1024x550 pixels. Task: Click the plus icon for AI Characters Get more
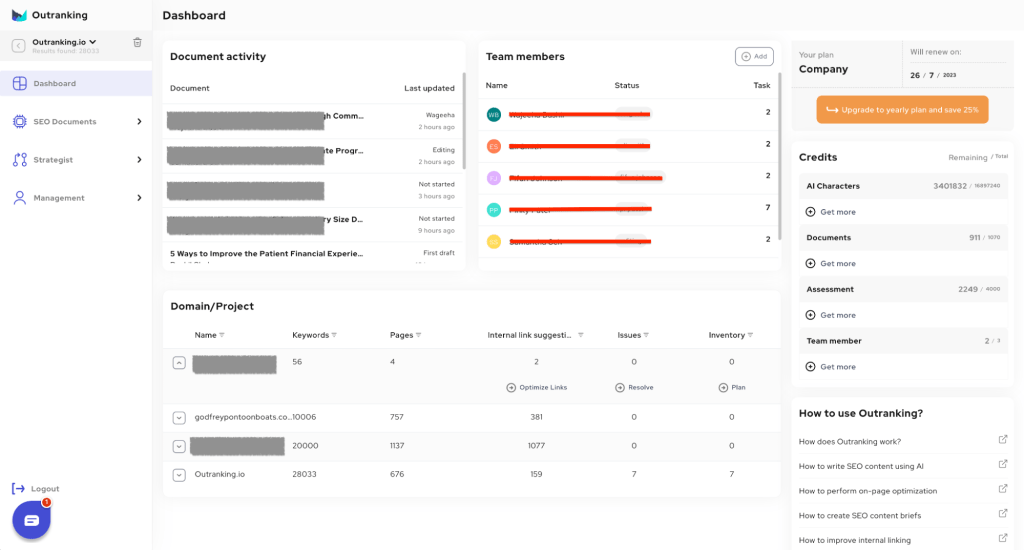coord(810,212)
